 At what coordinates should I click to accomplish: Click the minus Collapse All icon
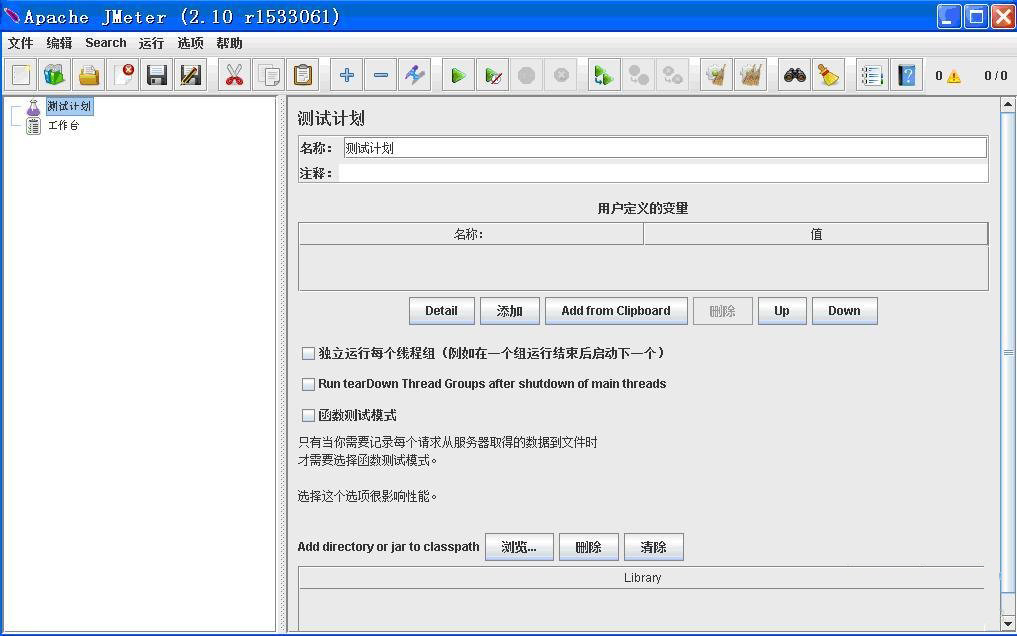pyautogui.click(x=381, y=76)
